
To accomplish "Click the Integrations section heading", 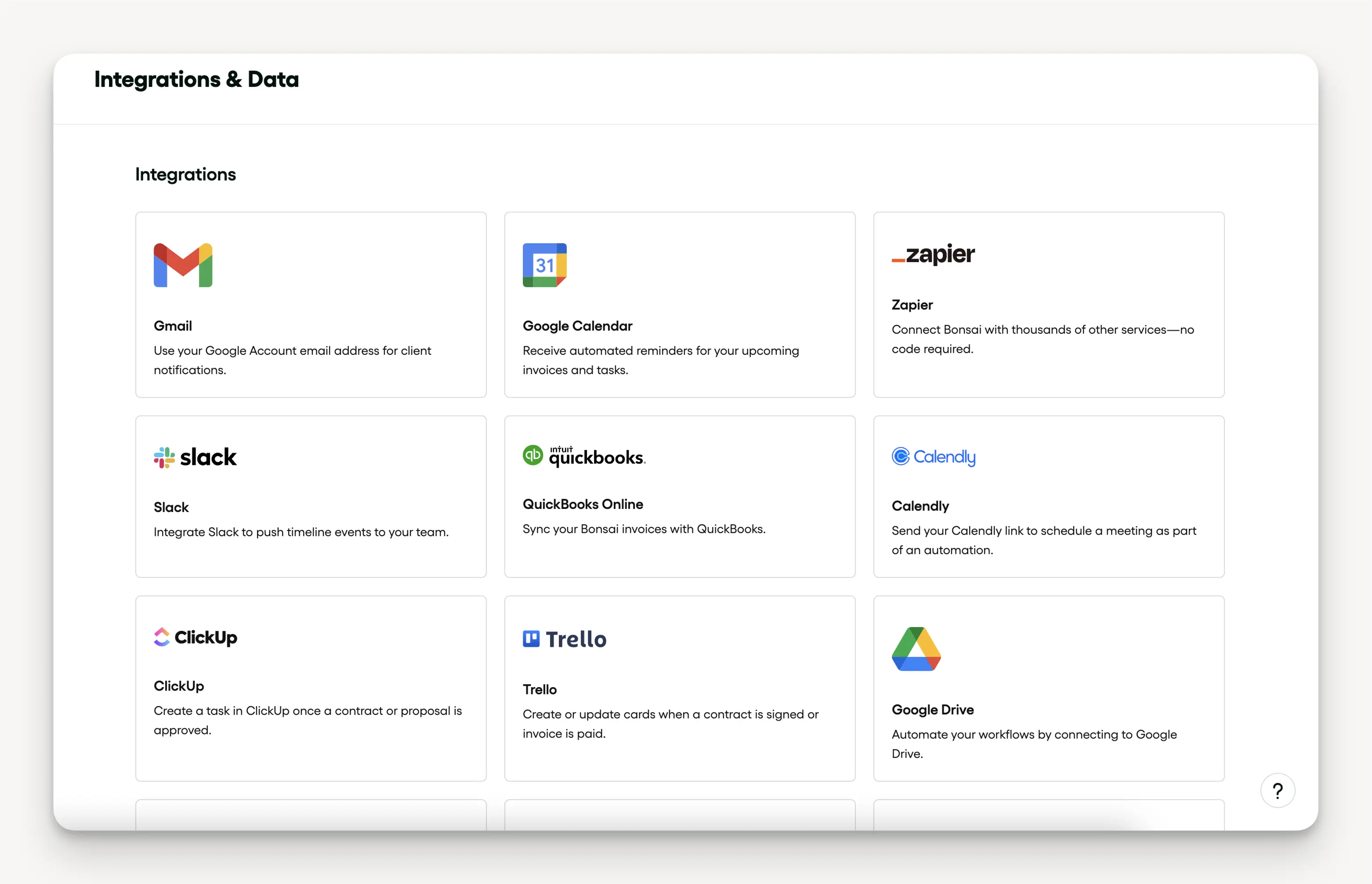I will tap(185, 174).
